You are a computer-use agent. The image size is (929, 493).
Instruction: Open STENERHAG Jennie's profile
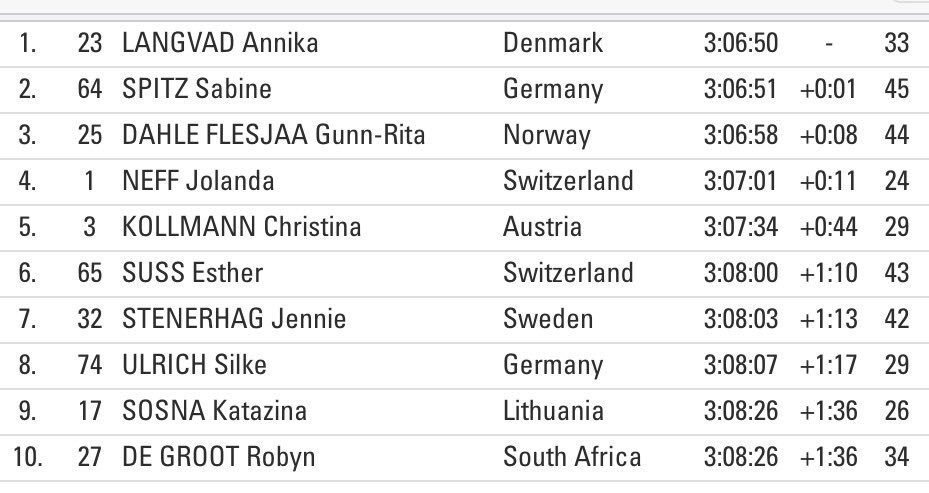coord(233,319)
